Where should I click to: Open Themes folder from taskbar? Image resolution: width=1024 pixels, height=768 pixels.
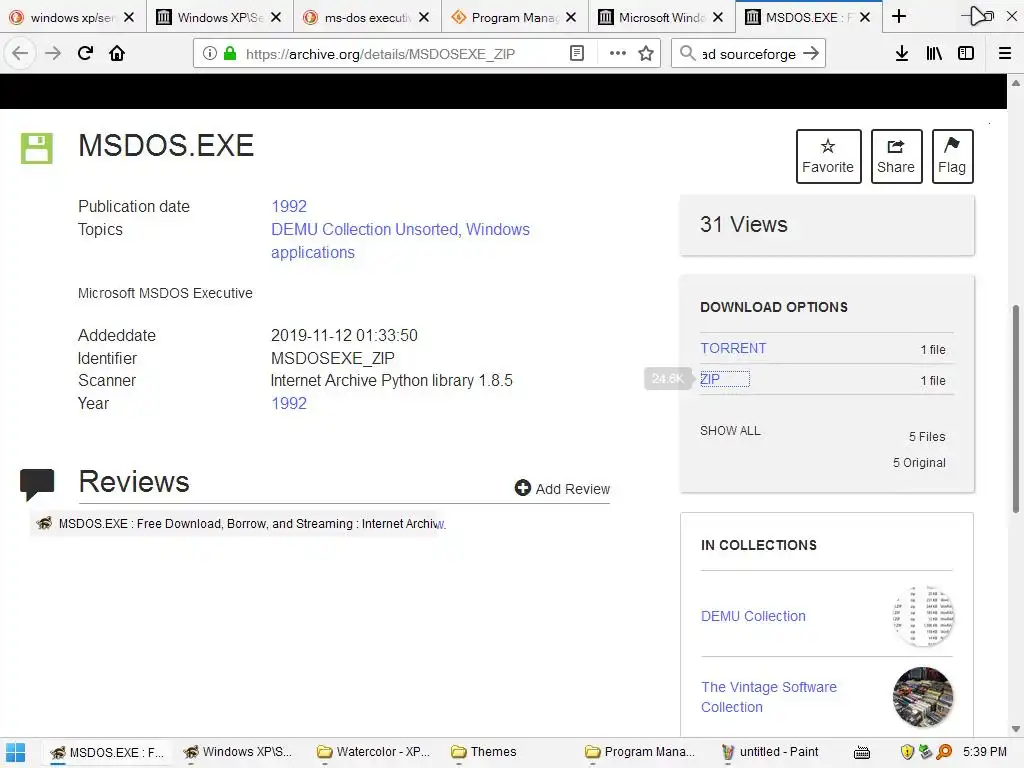point(484,752)
